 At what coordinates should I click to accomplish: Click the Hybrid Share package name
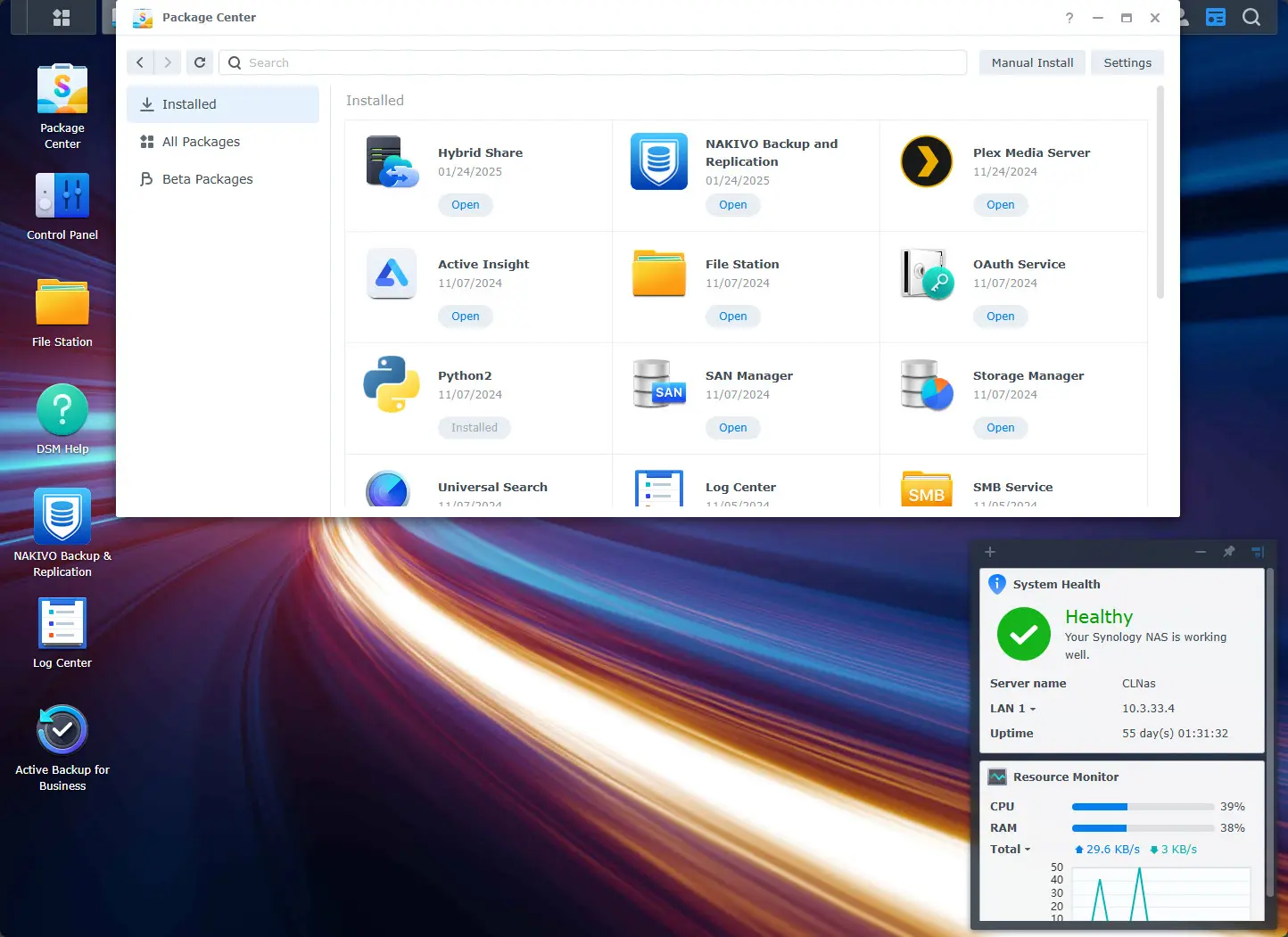pyautogui.click(x=480, y=153)
